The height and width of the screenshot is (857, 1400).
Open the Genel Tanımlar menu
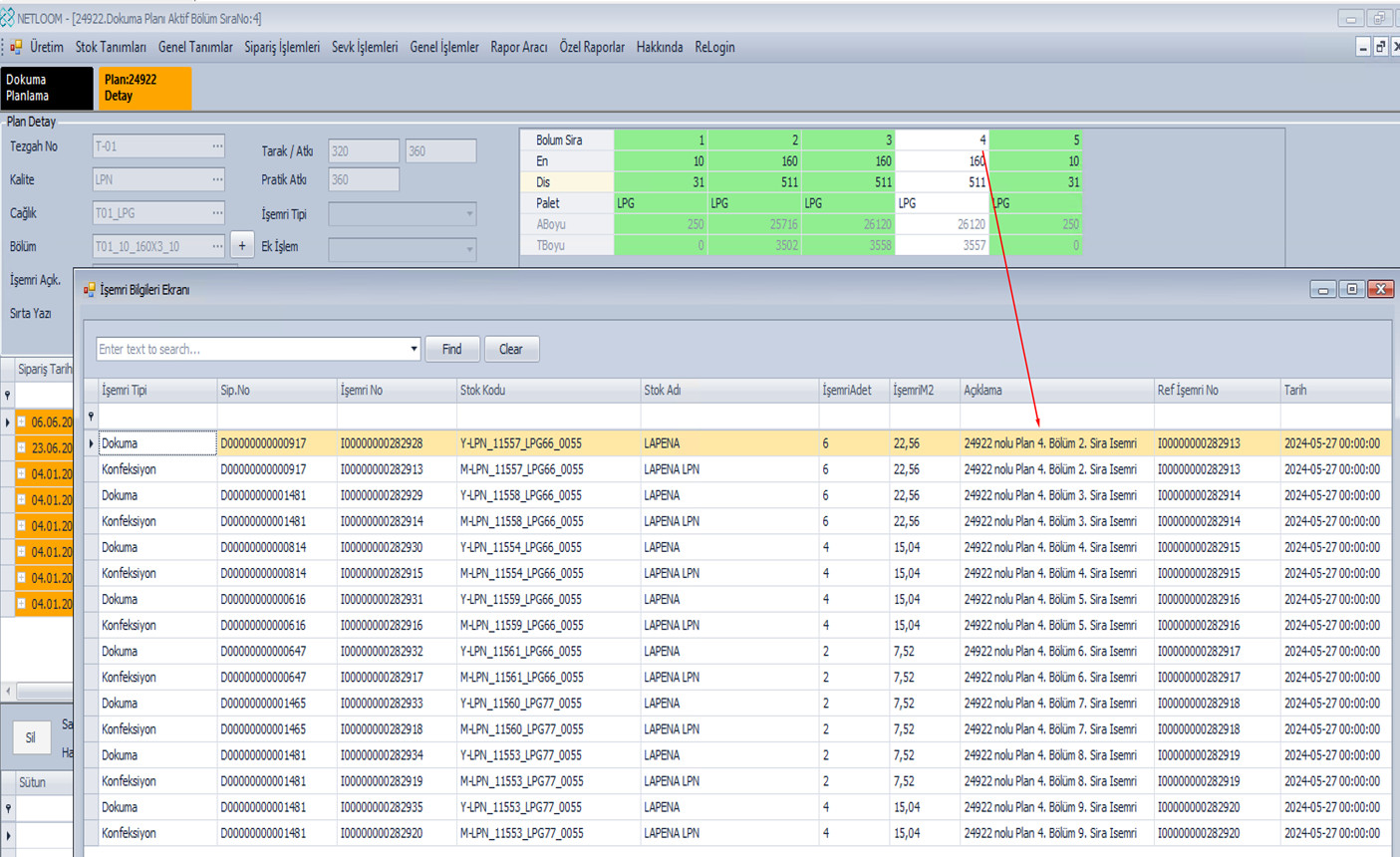[195, 47]
